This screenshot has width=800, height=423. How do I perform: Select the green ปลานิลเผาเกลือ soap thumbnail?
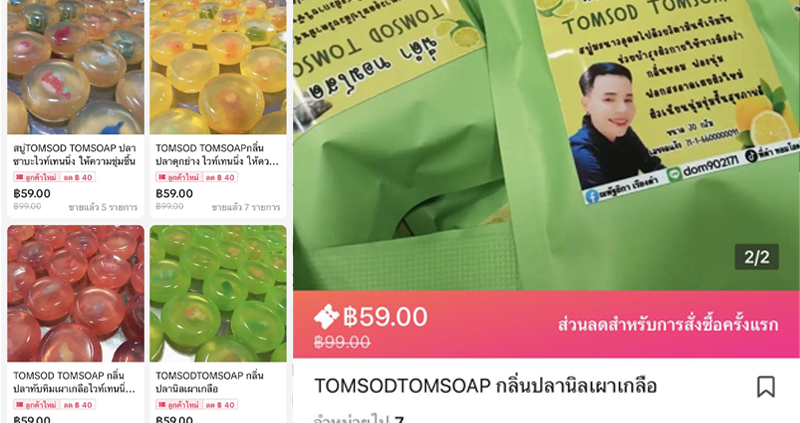[x=218, y=293]
